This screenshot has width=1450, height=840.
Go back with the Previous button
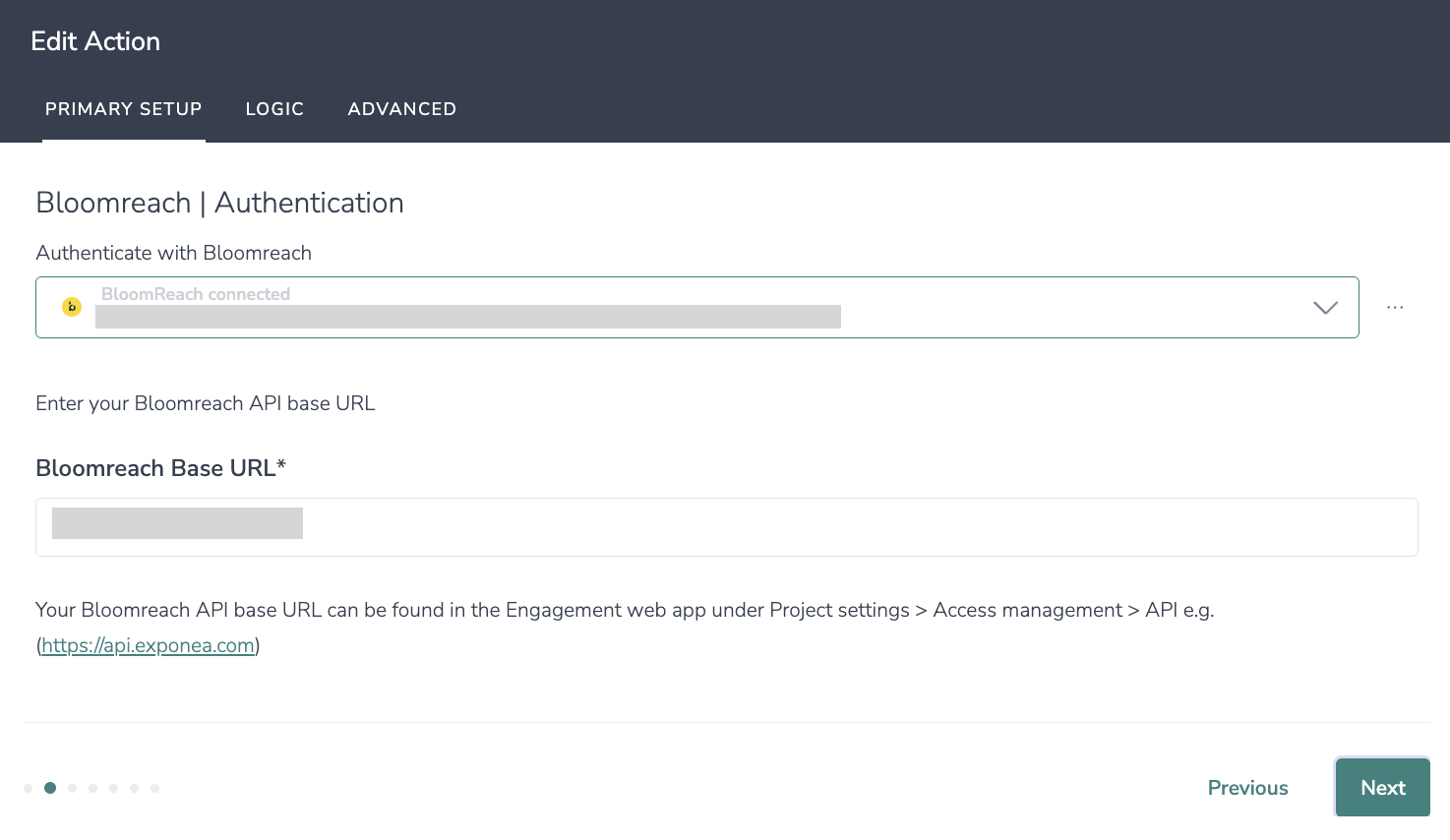pos(1247,788)
